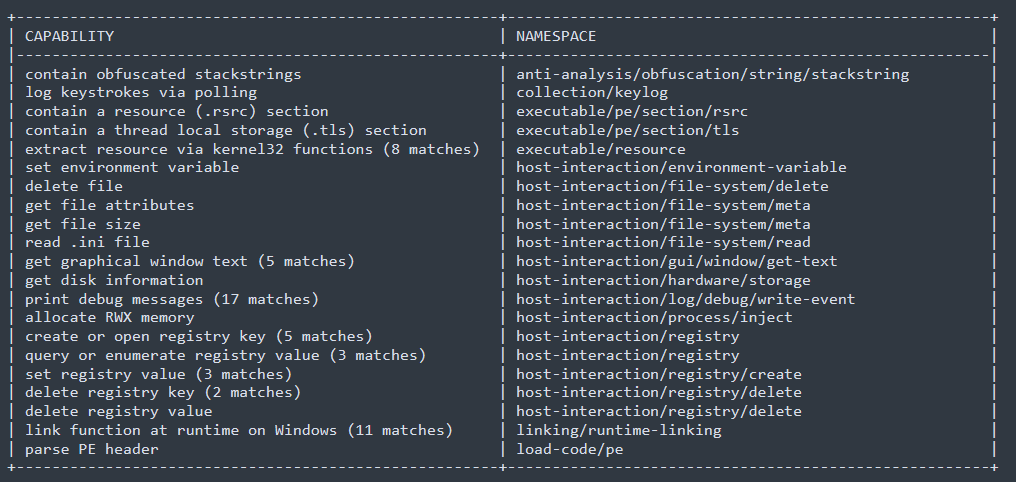Click the 'read .ini file' entry
This screenshot has width=1016, height=482.
tap(87, 242)
